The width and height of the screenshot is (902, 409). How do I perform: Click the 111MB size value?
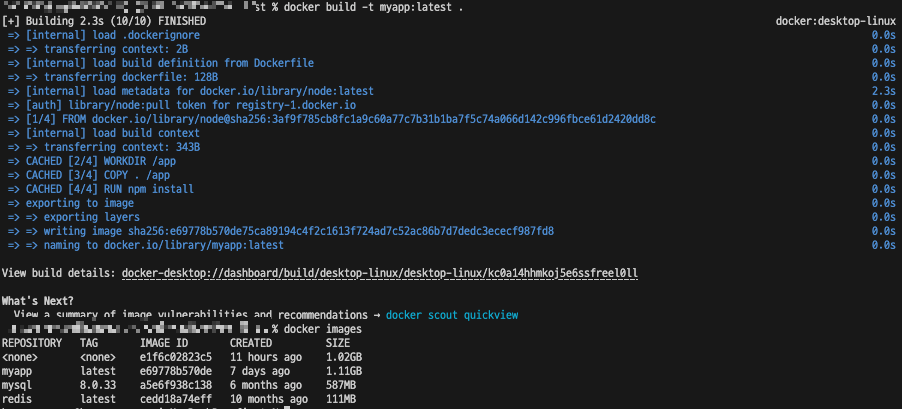[341, 399]
